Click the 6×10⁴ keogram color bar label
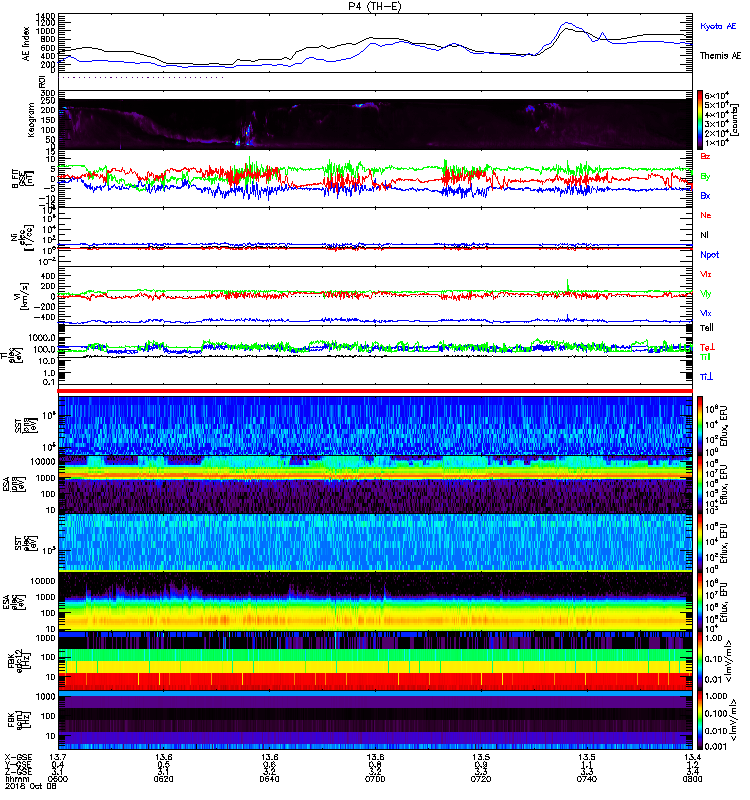 (x=717, y=95)
